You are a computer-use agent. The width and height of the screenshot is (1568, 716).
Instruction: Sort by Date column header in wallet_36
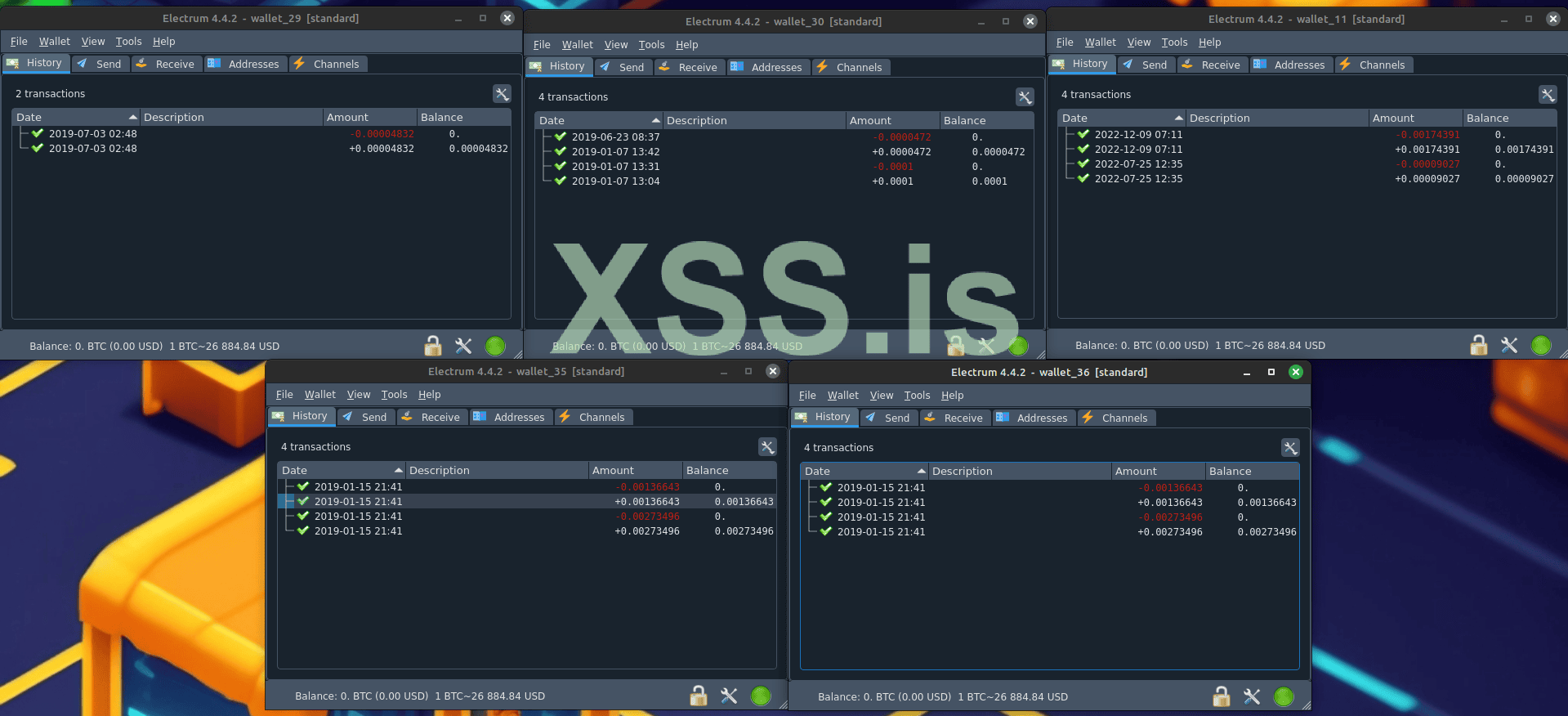coord(864,472)
